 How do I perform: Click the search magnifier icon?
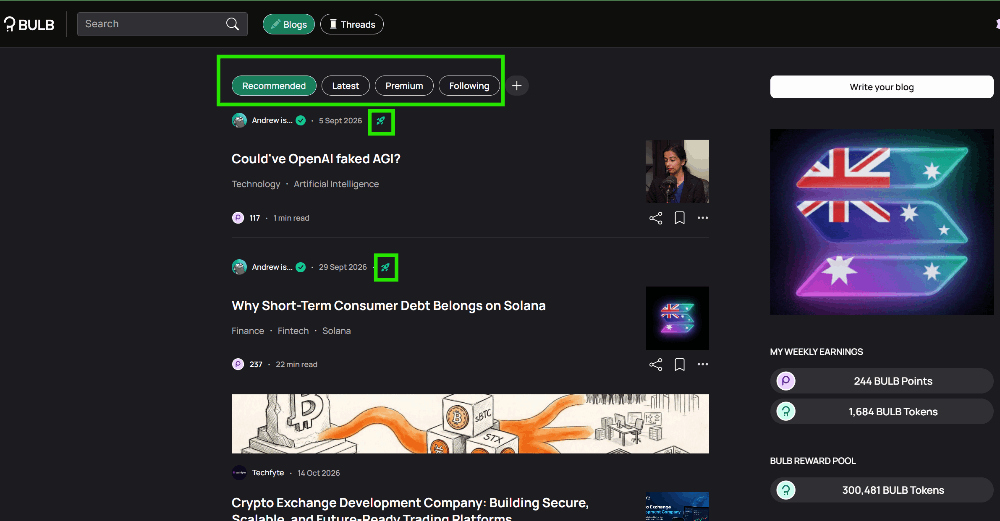click(232, 24)
